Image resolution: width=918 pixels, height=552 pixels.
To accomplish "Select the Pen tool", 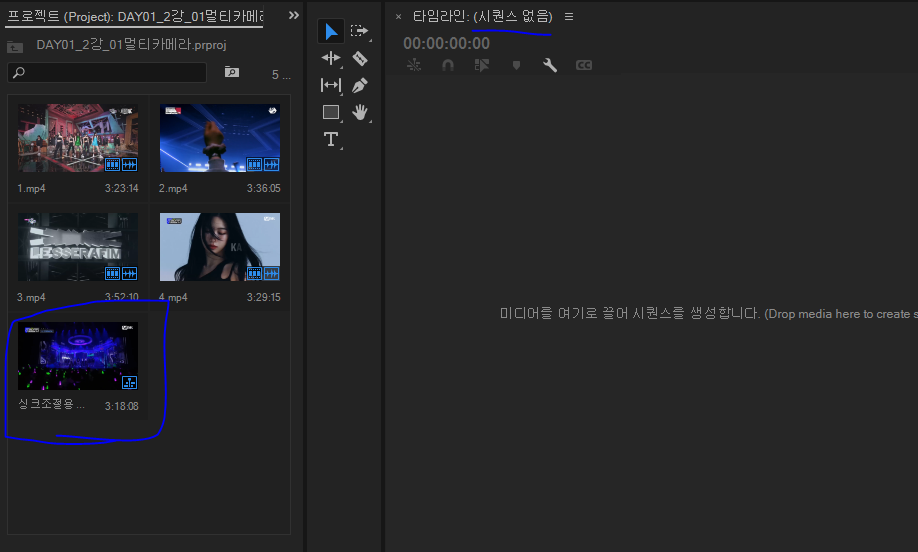I will (359, 85).
